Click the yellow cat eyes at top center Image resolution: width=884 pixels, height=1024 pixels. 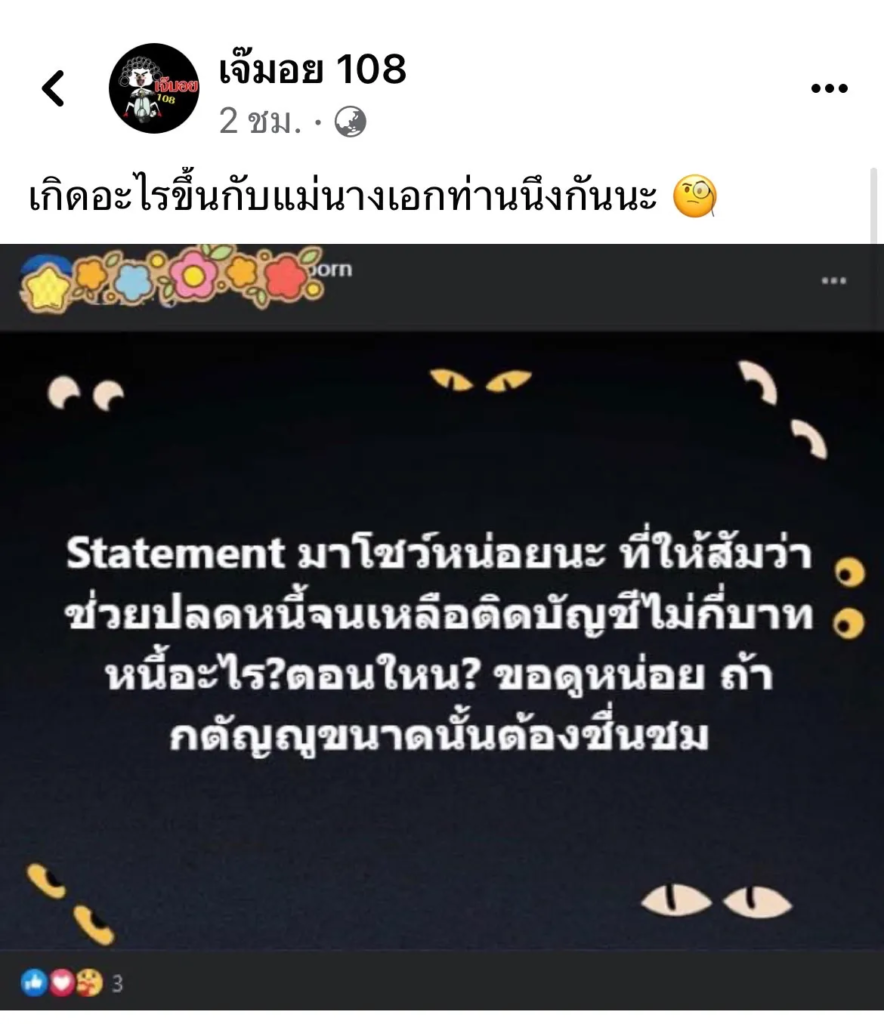[x=481, y=380]
